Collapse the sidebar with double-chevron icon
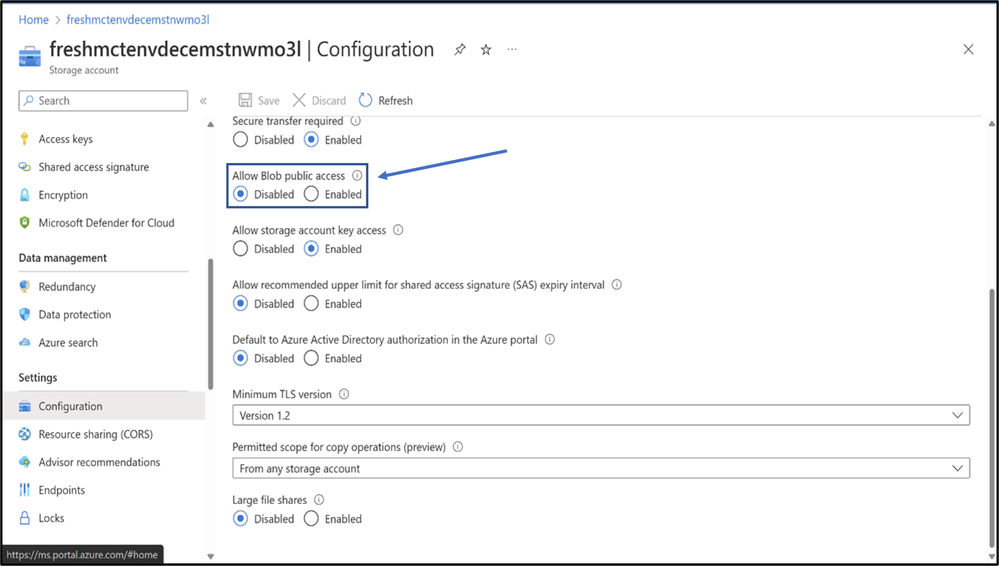 [x=203, y=101]
